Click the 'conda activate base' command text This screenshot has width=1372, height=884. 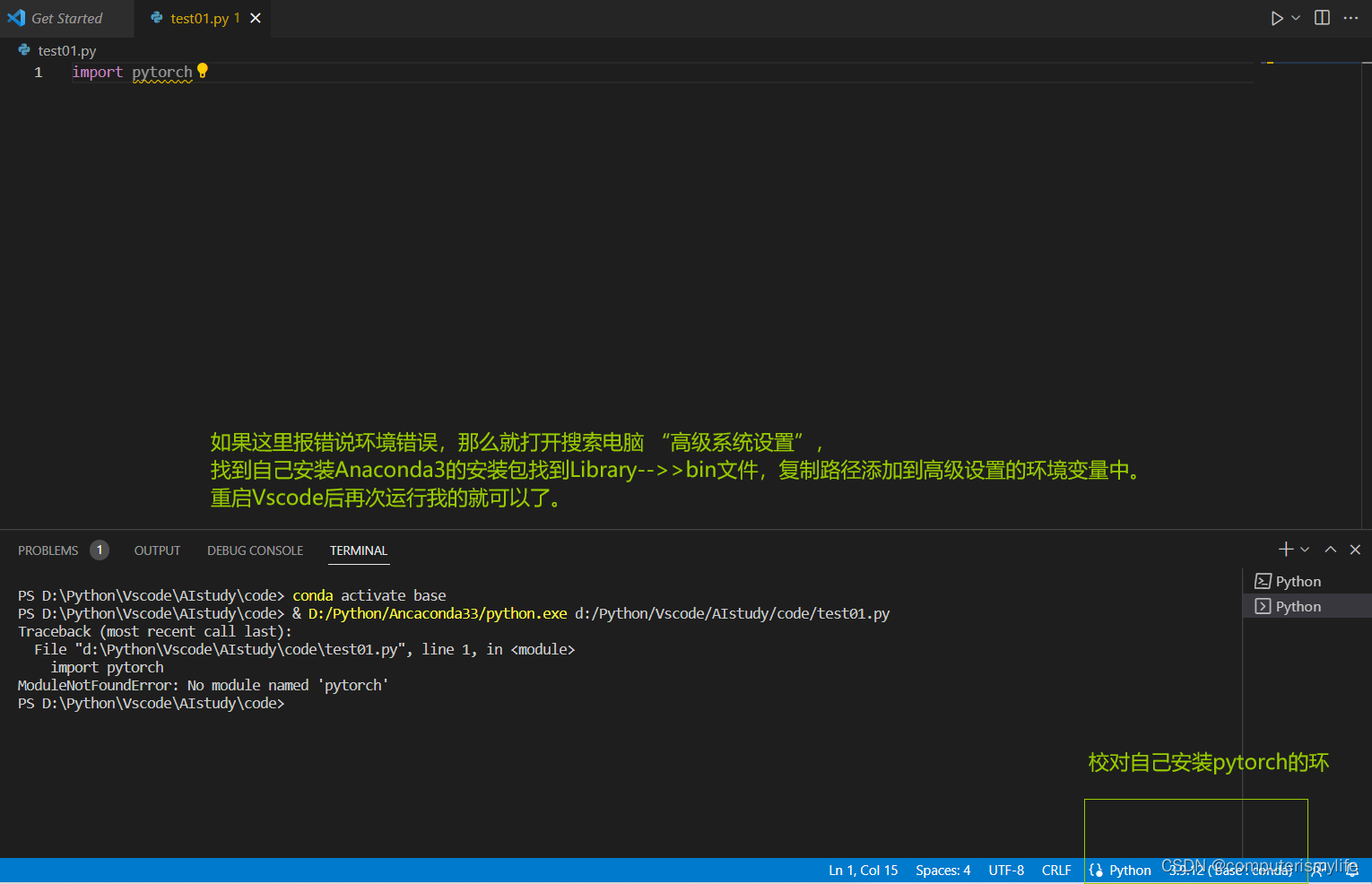[369, 595]
